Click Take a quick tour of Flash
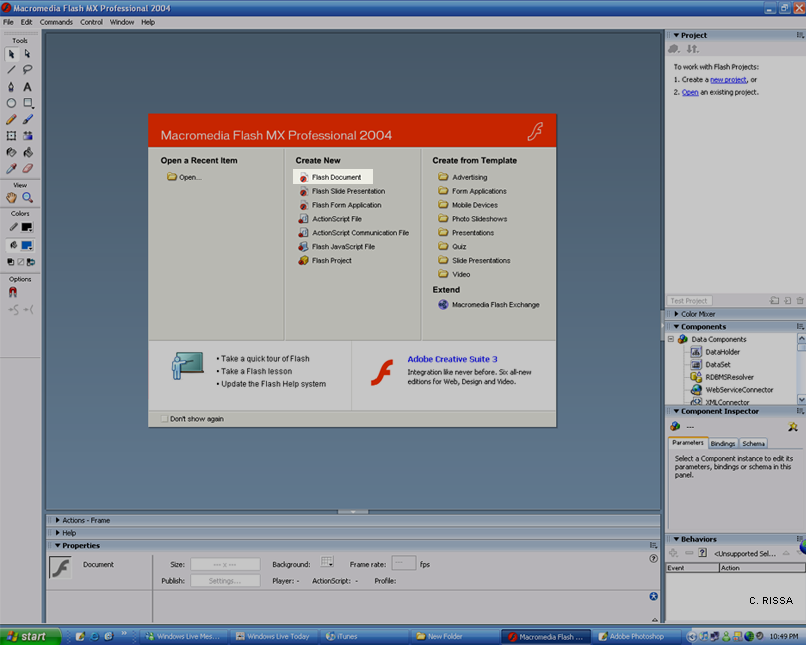The height and width of the screenshot is (645, 806). 265,359
